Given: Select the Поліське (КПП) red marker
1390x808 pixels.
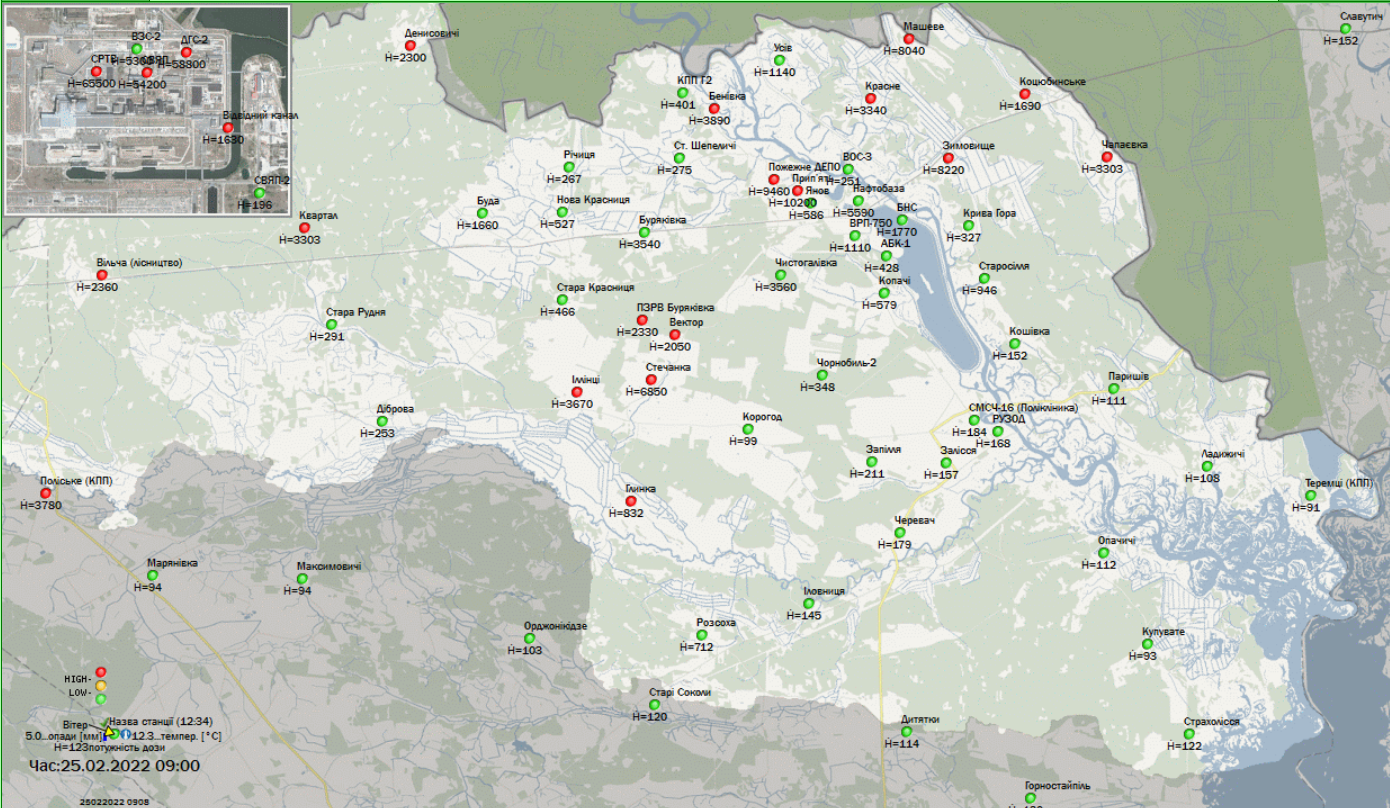Looking at the screenshot, I should [x=46, y=493].
